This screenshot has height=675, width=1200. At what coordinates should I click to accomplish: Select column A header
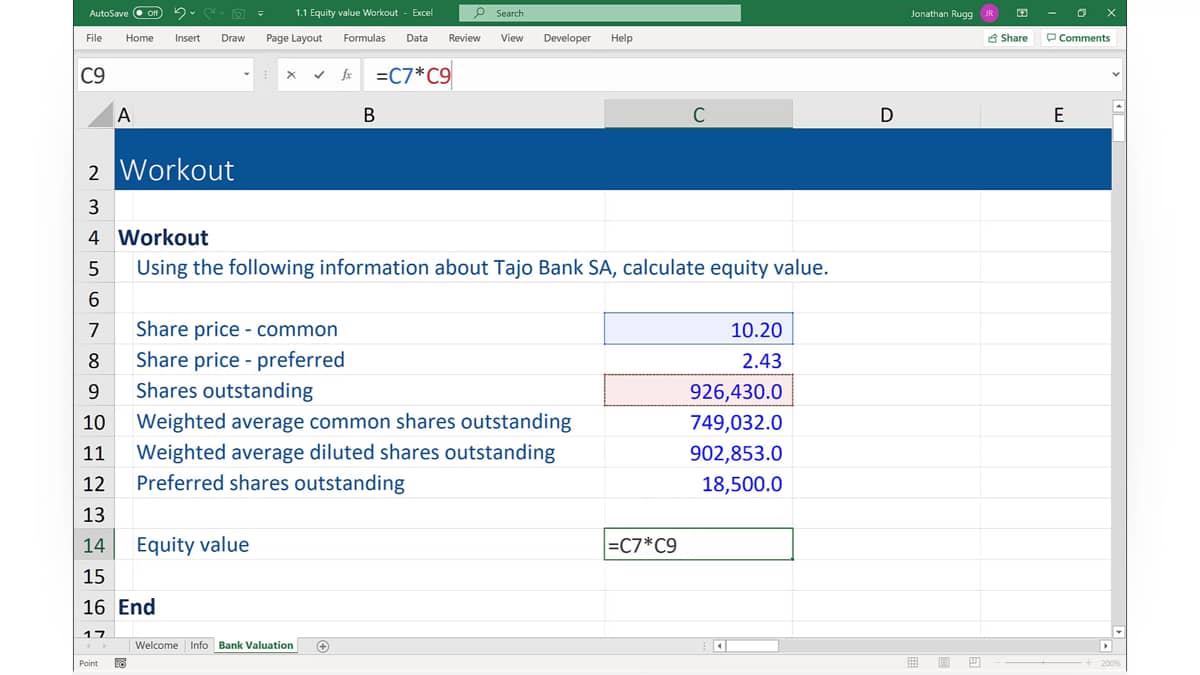[x=124, y=115]
